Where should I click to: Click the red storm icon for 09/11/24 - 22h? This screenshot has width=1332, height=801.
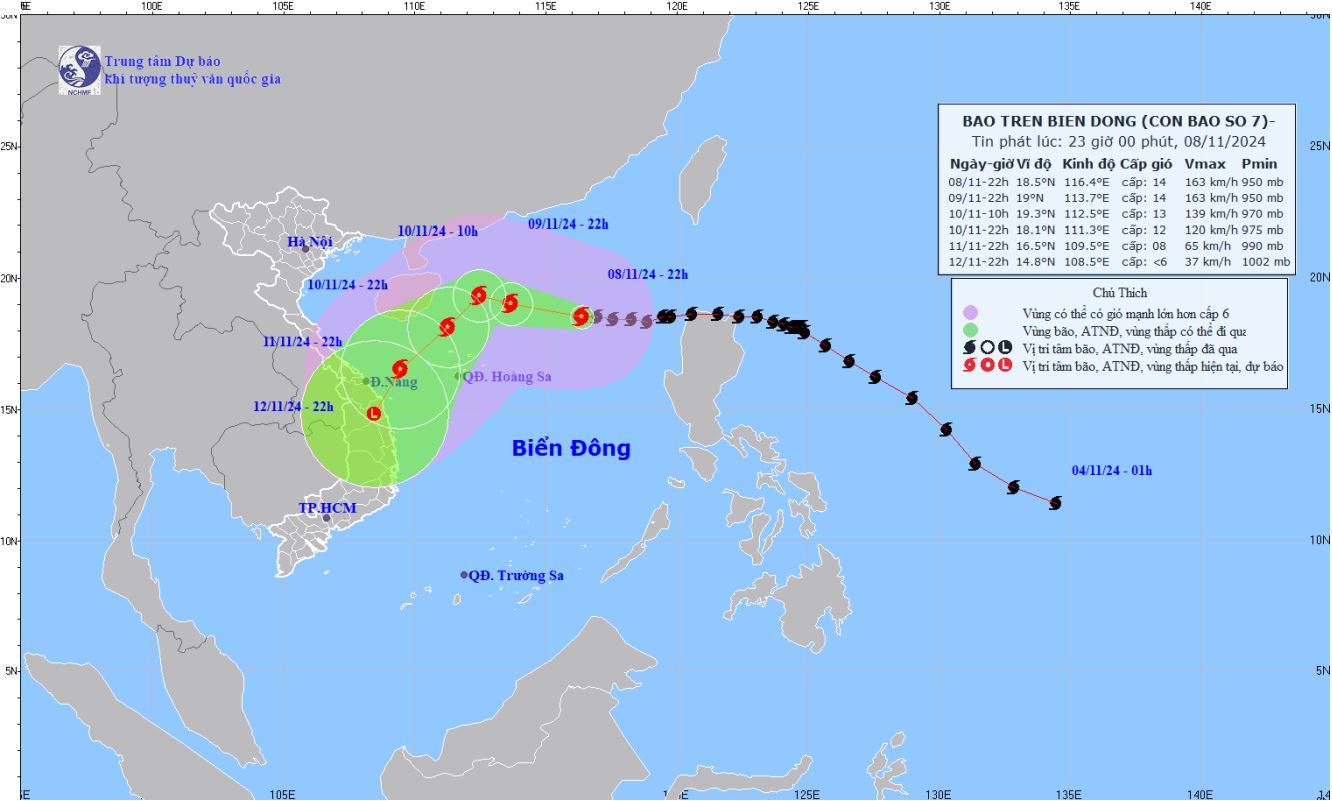point(510,303)
